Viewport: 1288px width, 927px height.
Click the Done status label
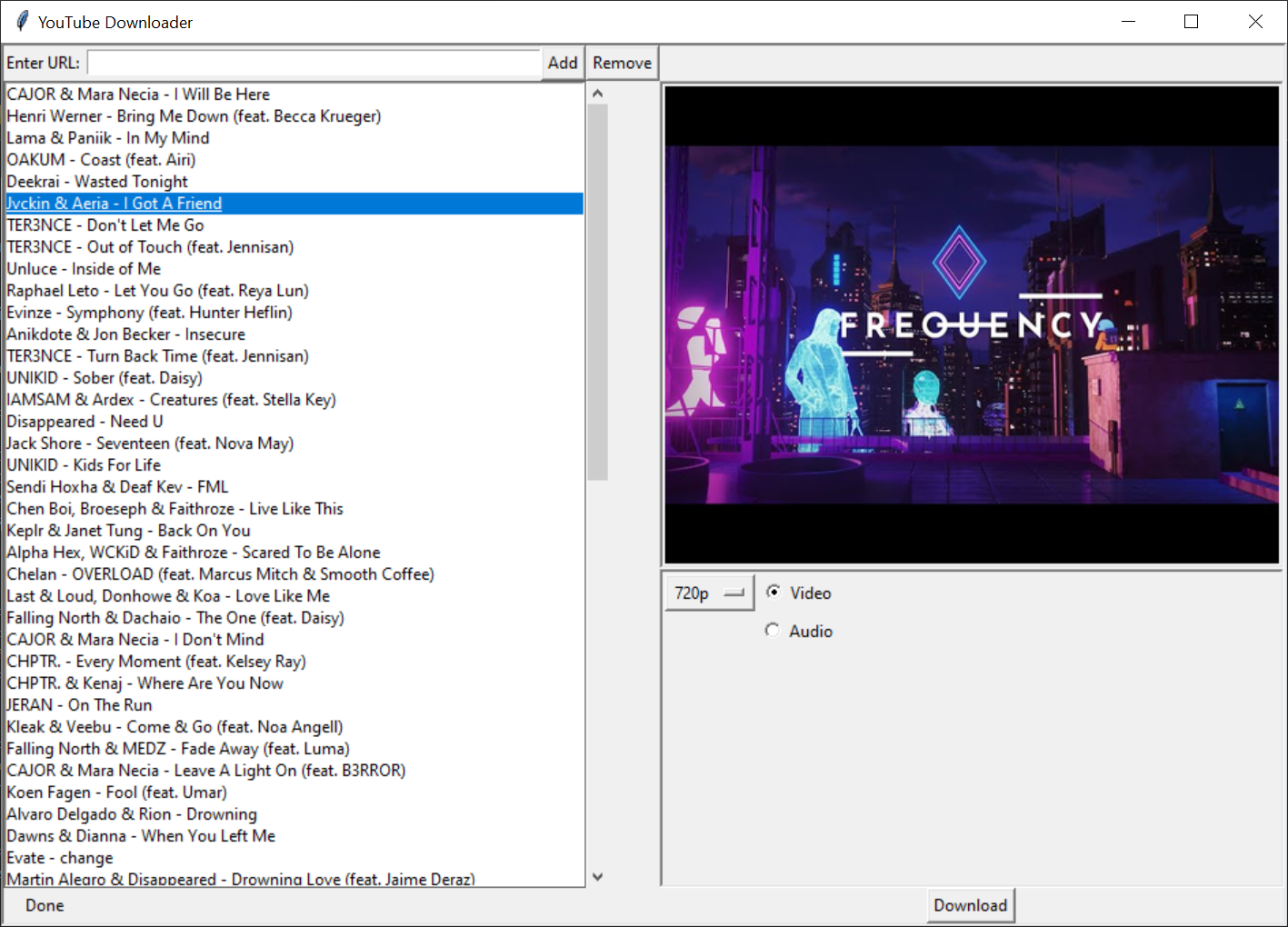point(44,905)
